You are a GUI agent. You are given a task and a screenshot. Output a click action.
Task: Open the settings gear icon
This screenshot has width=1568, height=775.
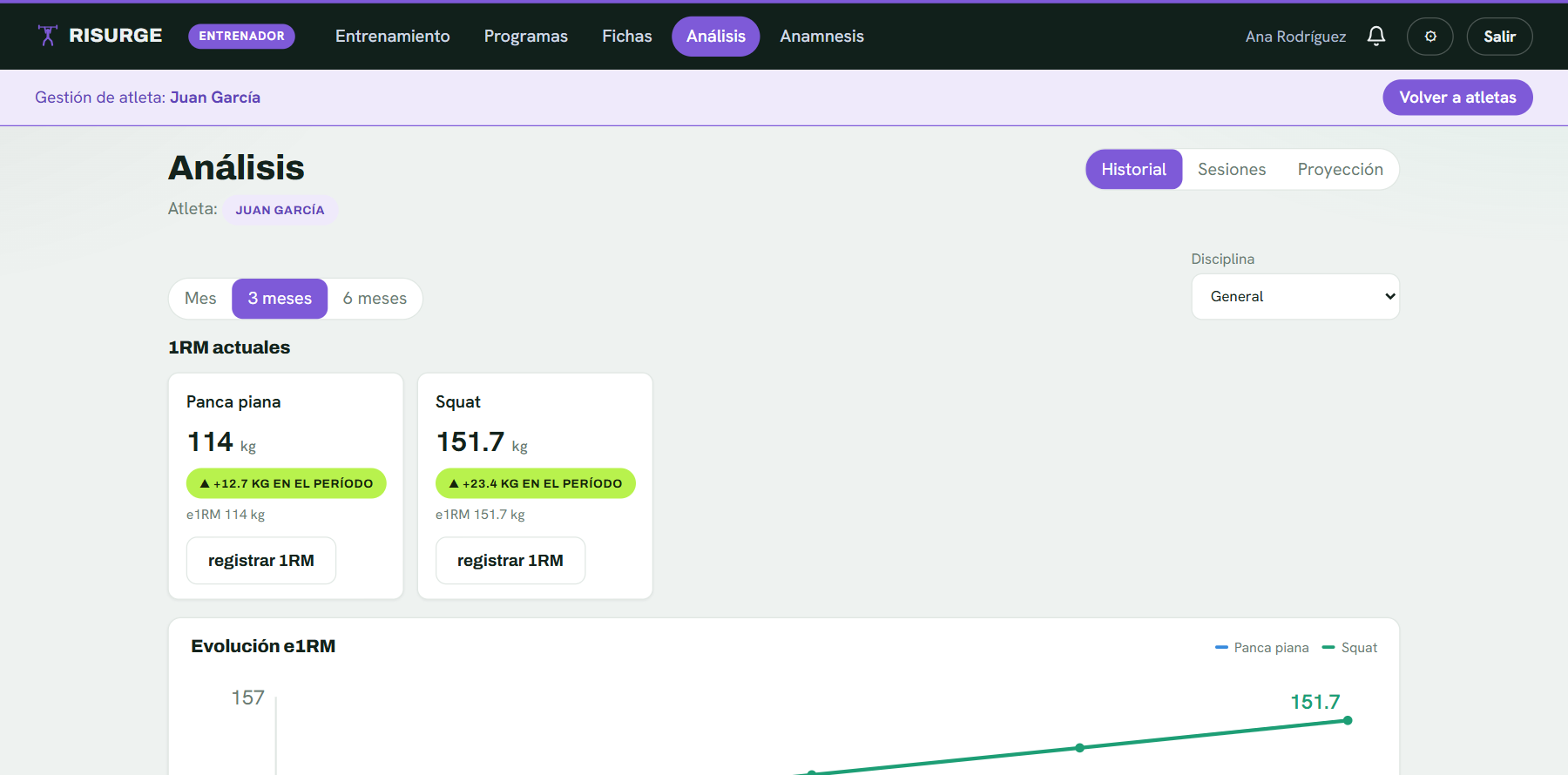[1430, 37]
